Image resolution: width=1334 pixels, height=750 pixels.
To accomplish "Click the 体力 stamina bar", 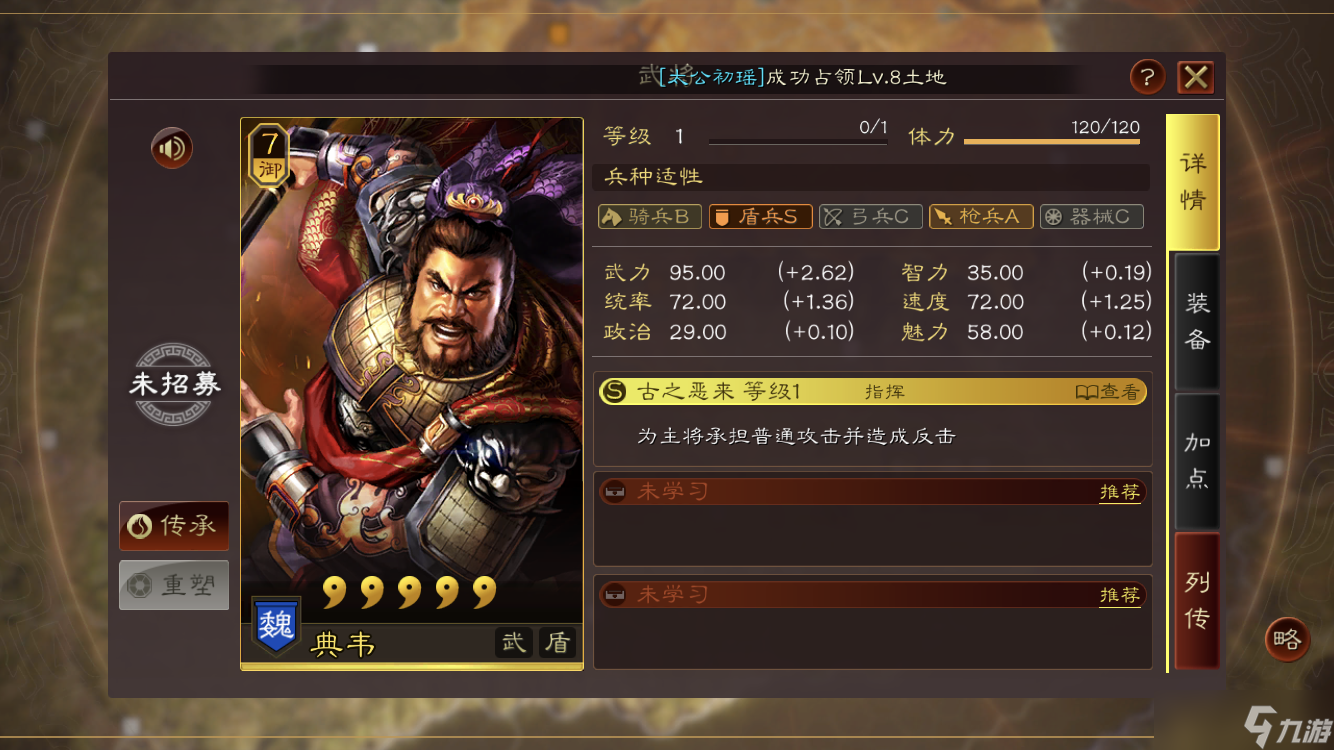I will click(x=1051, y=141).
